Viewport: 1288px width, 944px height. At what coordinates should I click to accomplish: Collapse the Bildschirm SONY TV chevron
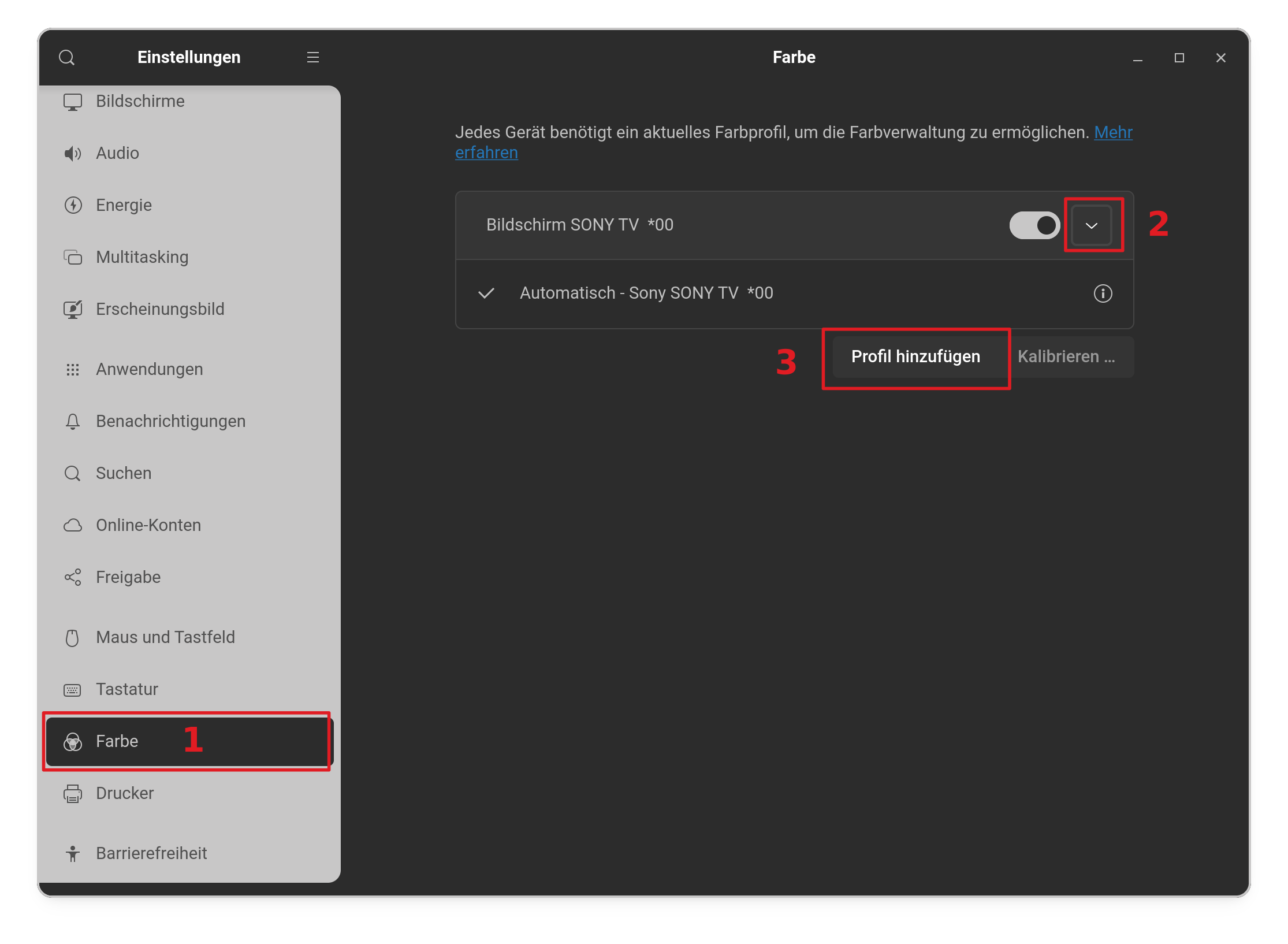(x=1091, y=226)
